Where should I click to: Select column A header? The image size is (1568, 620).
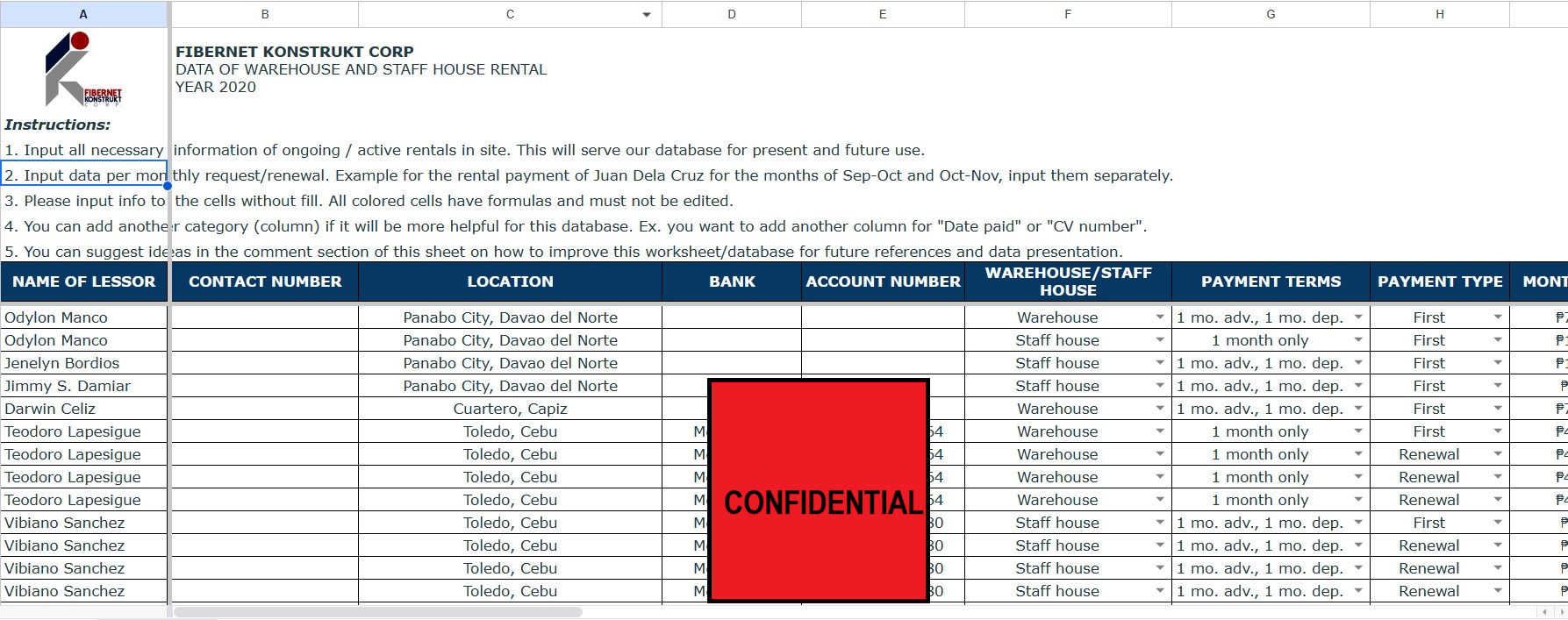click(x=83, y=14)
